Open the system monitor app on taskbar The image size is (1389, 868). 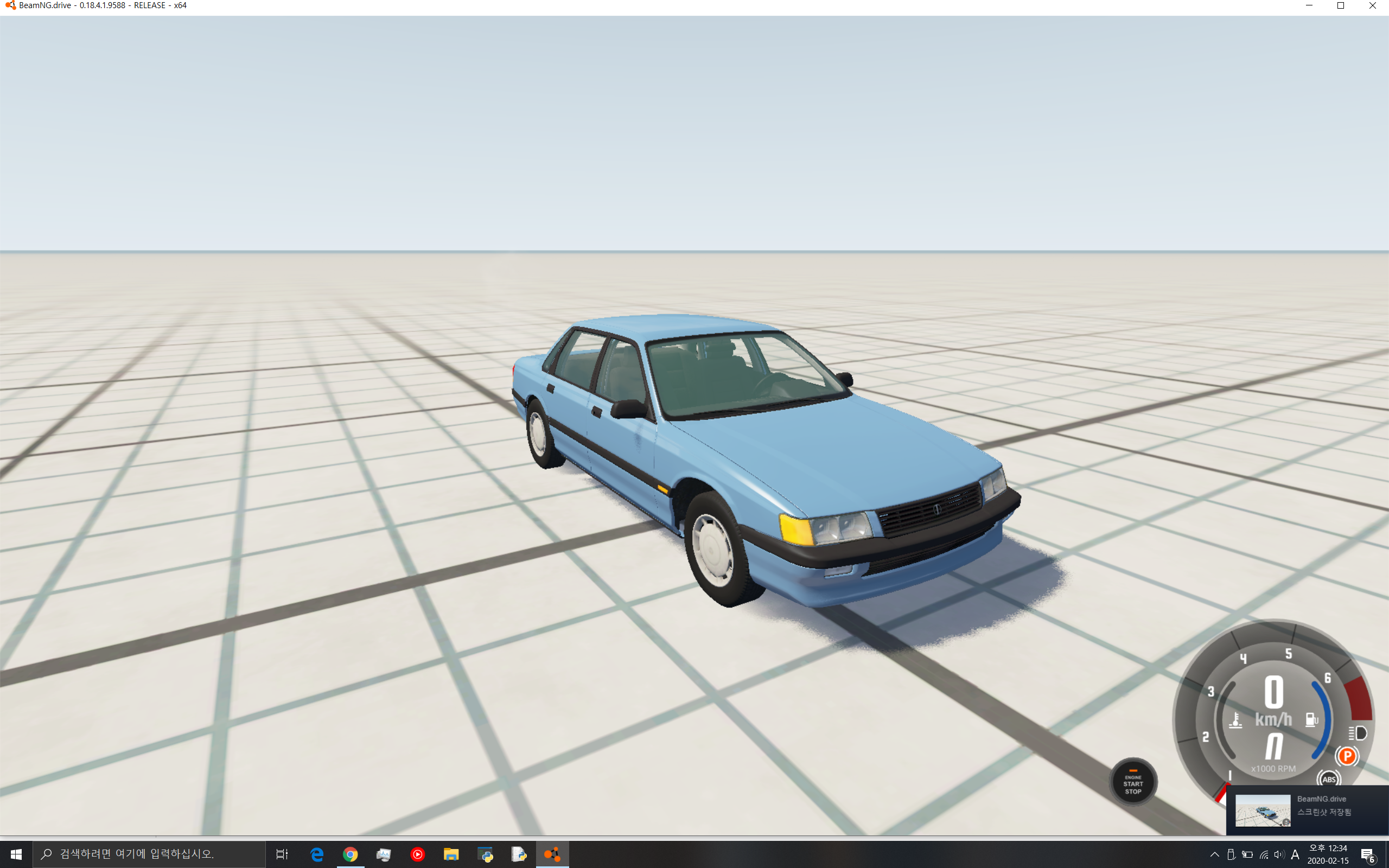tap(384, 854)
